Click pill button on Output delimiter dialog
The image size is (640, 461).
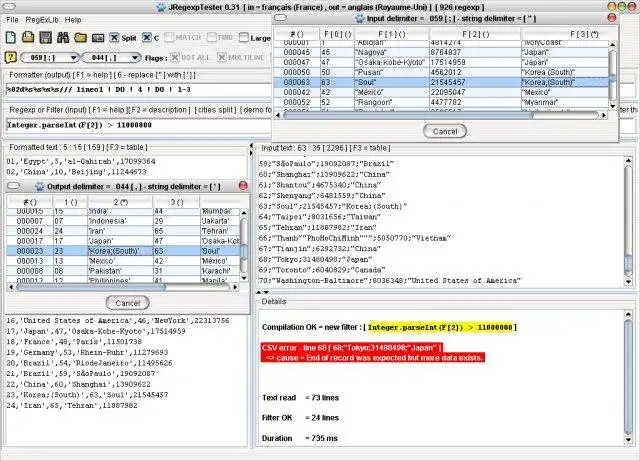(x=13, y=186)
